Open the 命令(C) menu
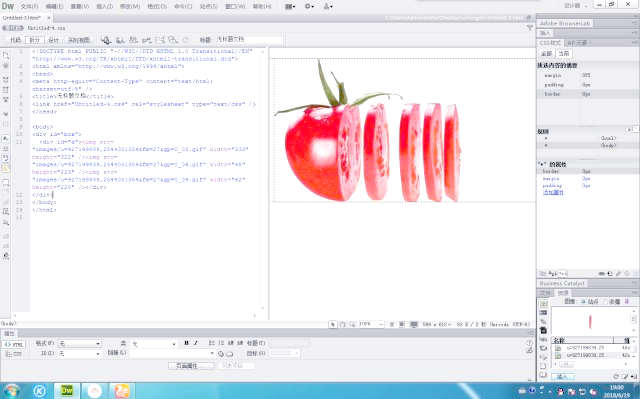The height and width of the screenshot is (399, 640). [183, 7]
